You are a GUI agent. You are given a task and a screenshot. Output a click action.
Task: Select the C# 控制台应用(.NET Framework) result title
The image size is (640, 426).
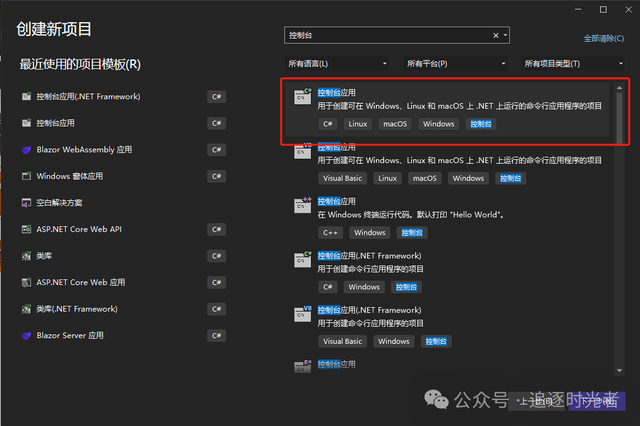tap(369, 256)
